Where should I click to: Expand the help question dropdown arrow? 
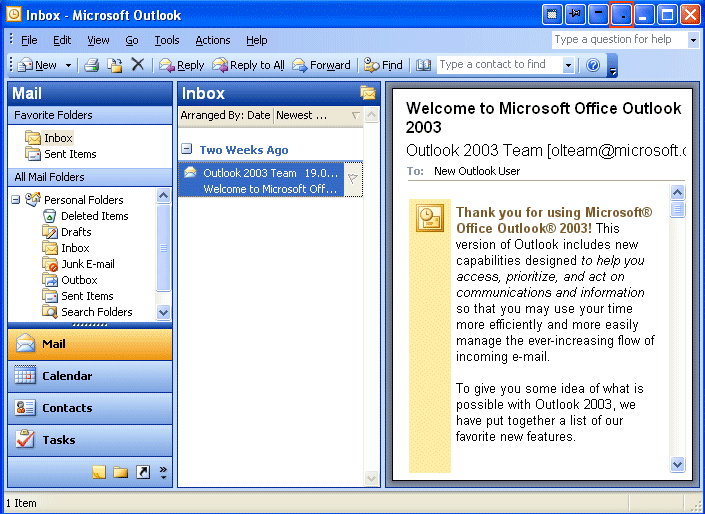pyautogui.click(x=693, y=40)
